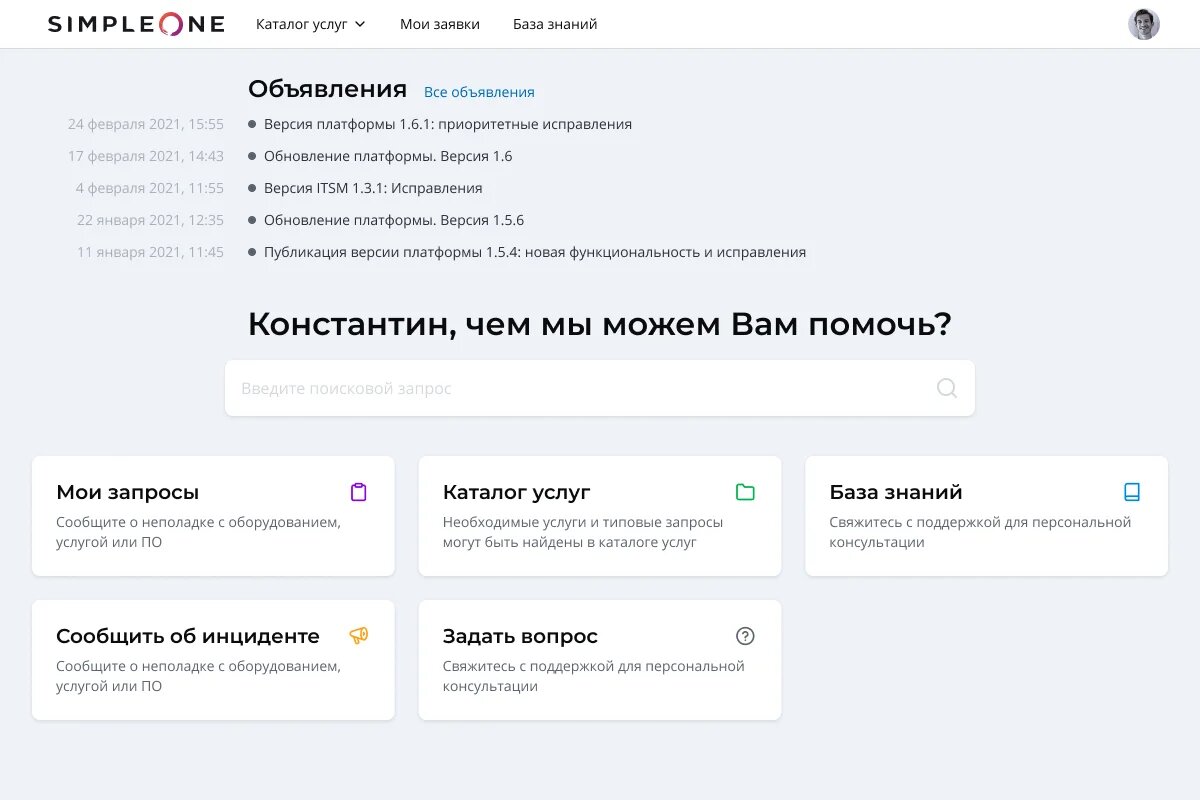Open the Сообщить об инциденте card

[x=213, y=660]
